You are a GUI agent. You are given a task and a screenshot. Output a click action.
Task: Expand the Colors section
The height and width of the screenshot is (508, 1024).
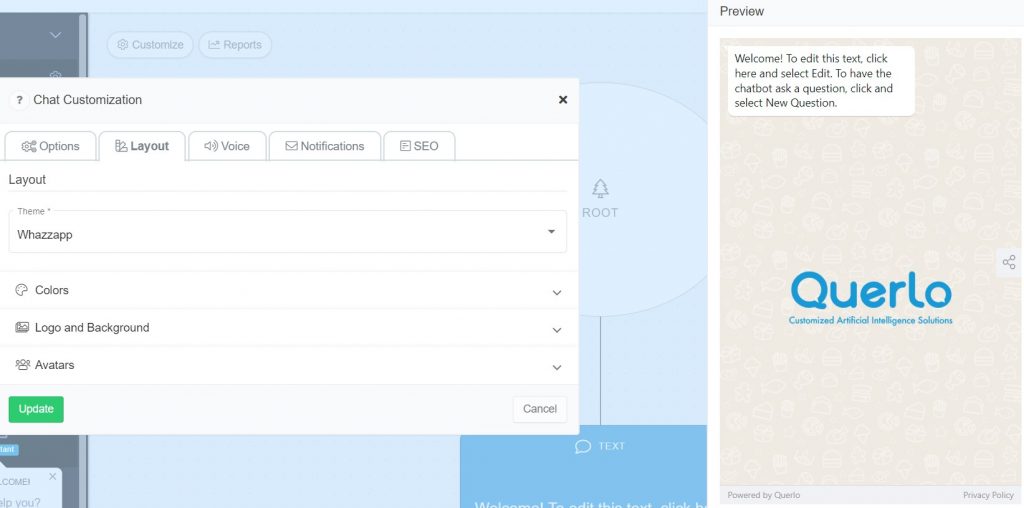tap(289, 291)
